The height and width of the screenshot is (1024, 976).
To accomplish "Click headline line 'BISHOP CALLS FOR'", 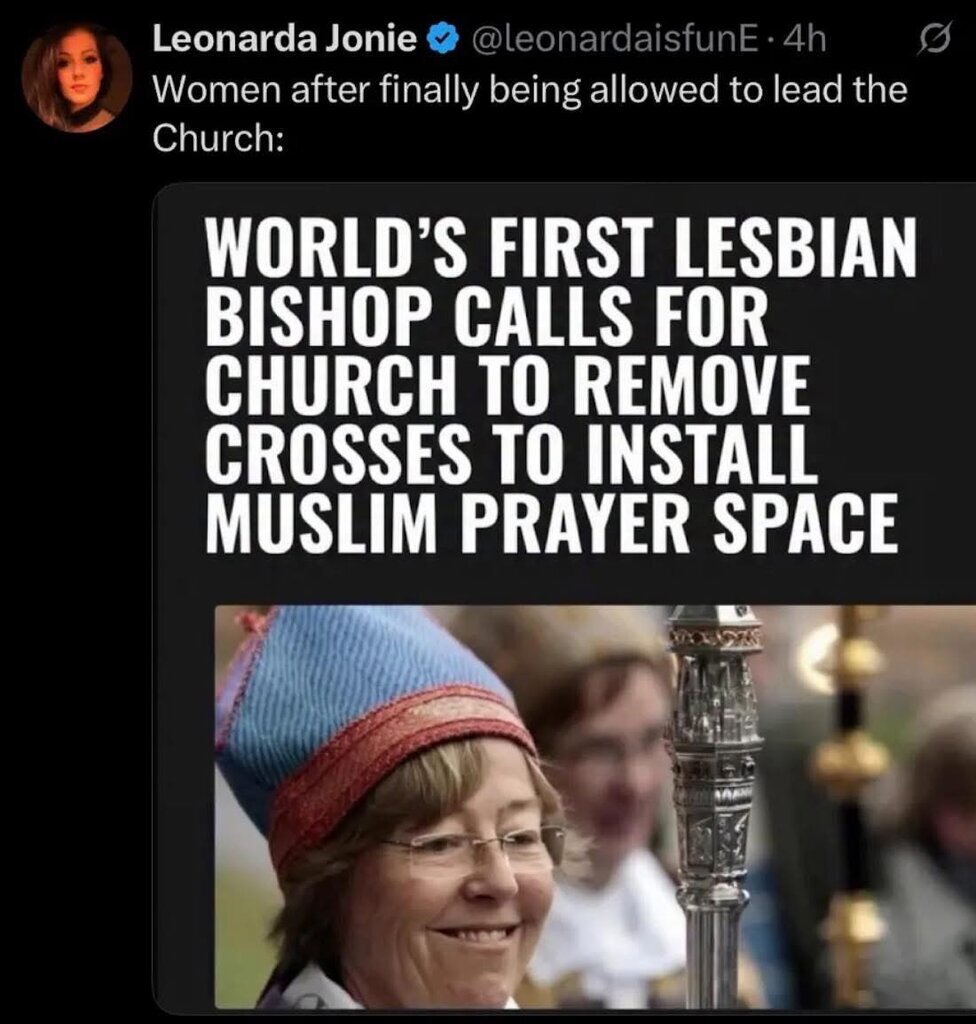I will pos(487,317).
